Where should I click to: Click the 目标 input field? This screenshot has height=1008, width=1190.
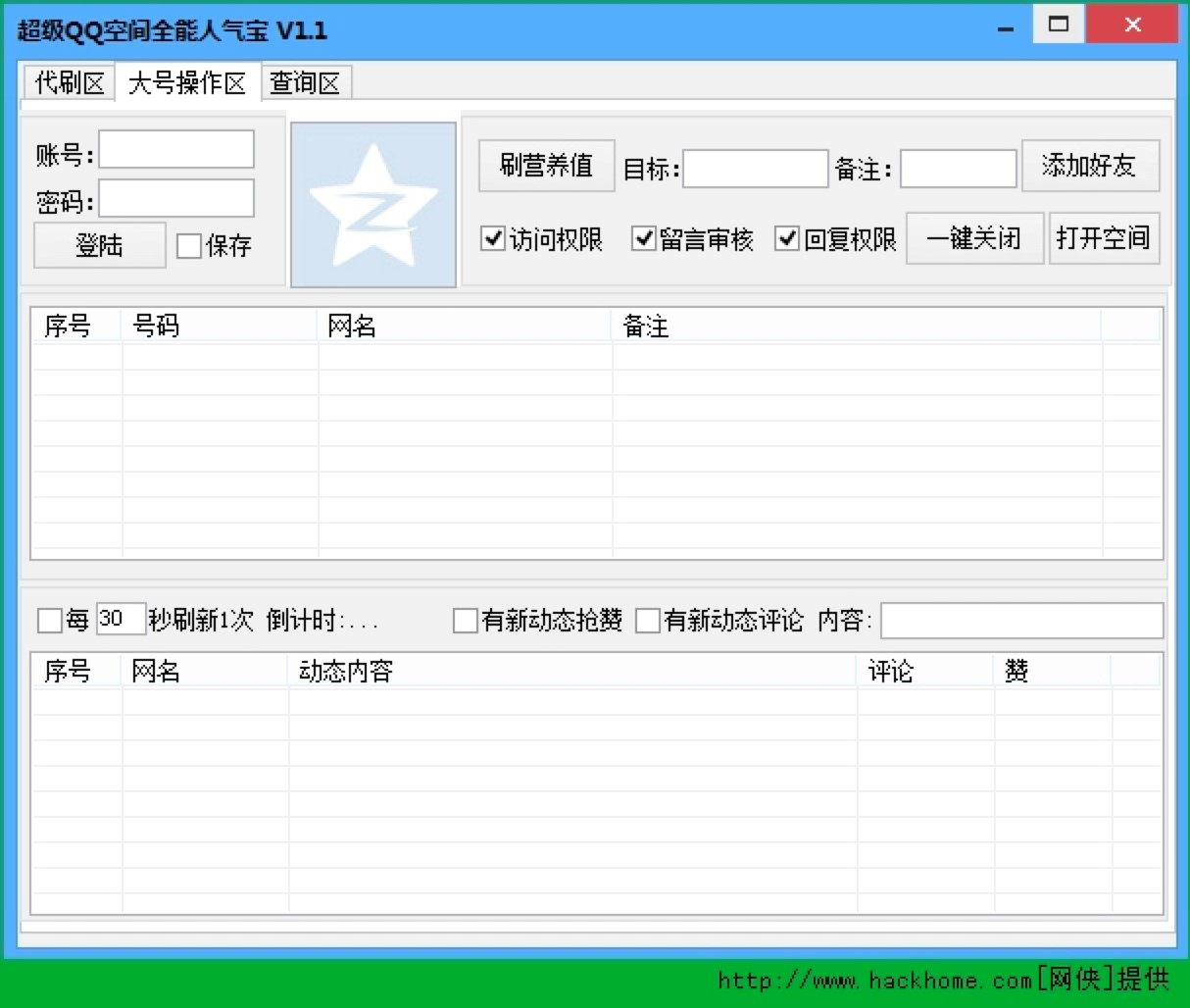(x=756, y=169)
